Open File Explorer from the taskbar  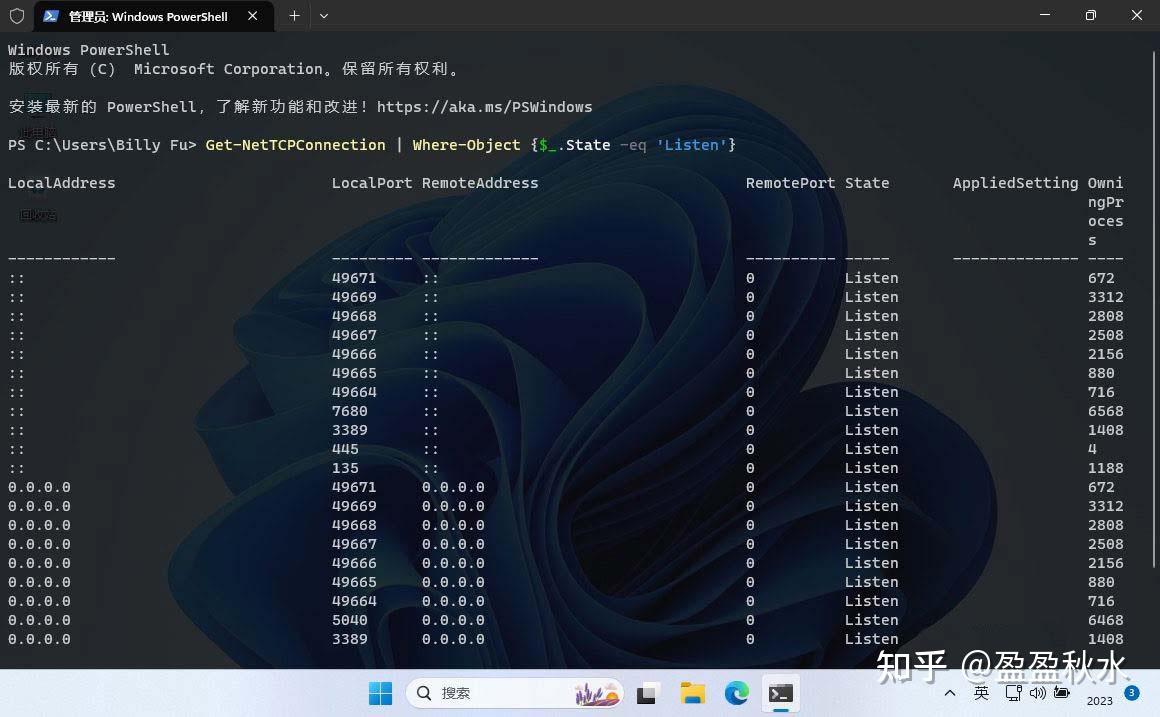[693, 693]
